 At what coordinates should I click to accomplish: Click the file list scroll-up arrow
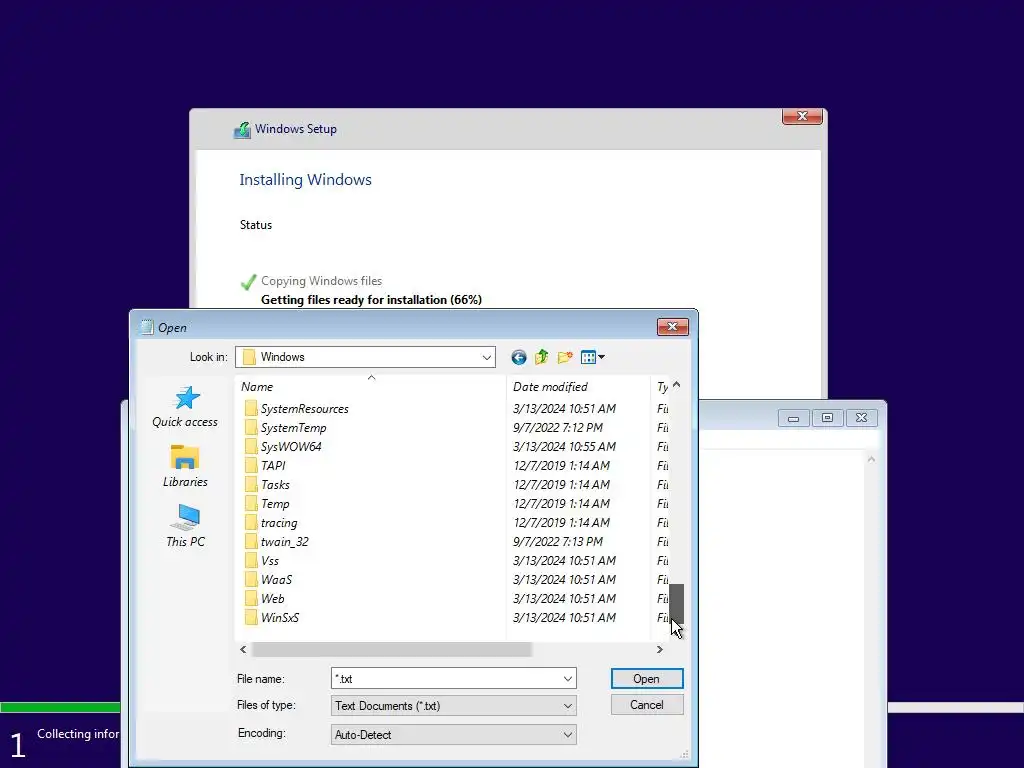tap(677, 385)
